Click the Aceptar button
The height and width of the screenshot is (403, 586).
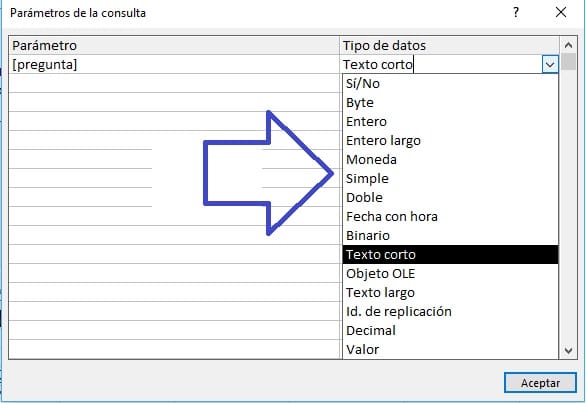point(540,383)
